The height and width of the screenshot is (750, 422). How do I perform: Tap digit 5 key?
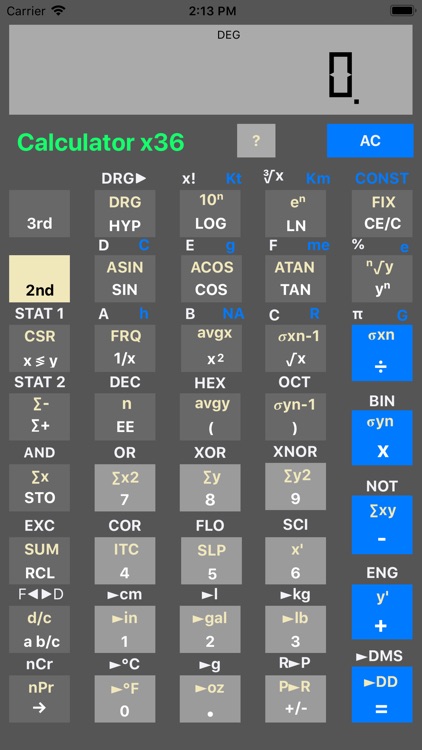(x=211, y=560)
